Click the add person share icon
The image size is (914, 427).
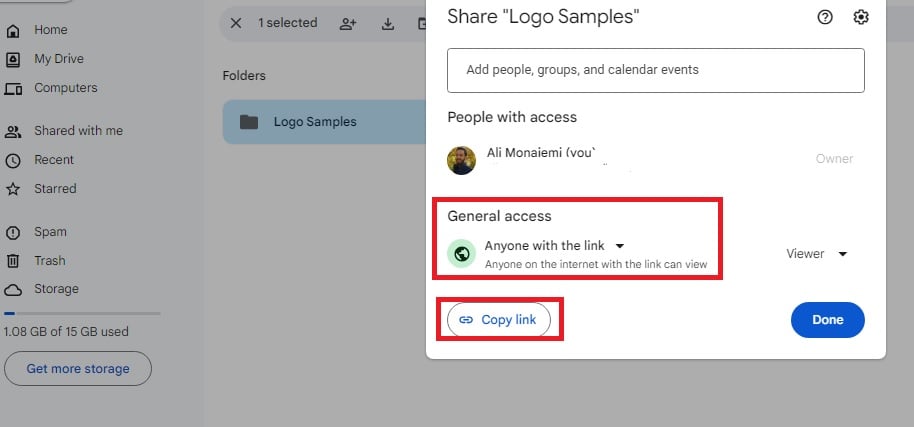[348, 24]
